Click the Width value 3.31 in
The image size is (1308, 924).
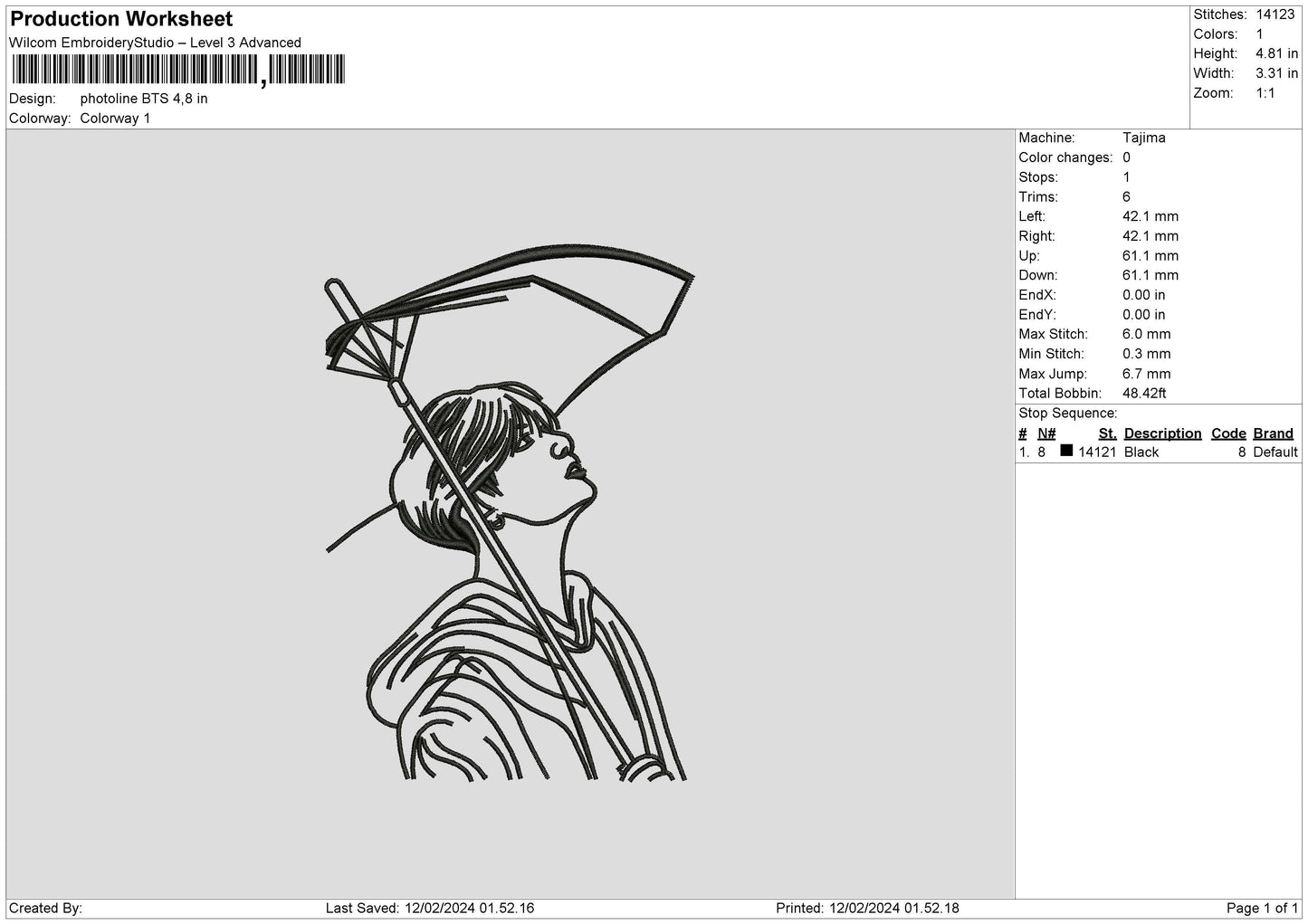tap(1276, 73)
